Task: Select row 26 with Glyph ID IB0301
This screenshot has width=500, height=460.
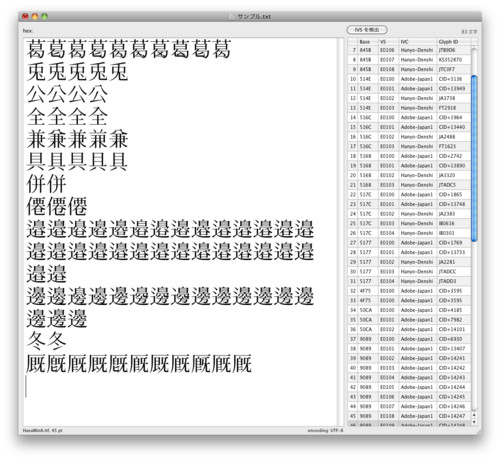Action: click(409, 233)
